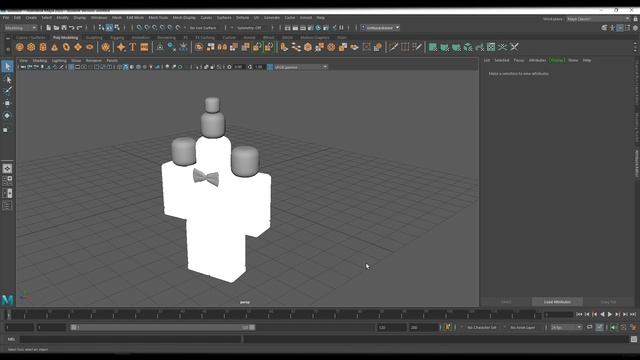Image resolution: width=640 pixels, height=360 pixels.
Task: Click the SVG shelf icon
Action: tap(144, 47)
